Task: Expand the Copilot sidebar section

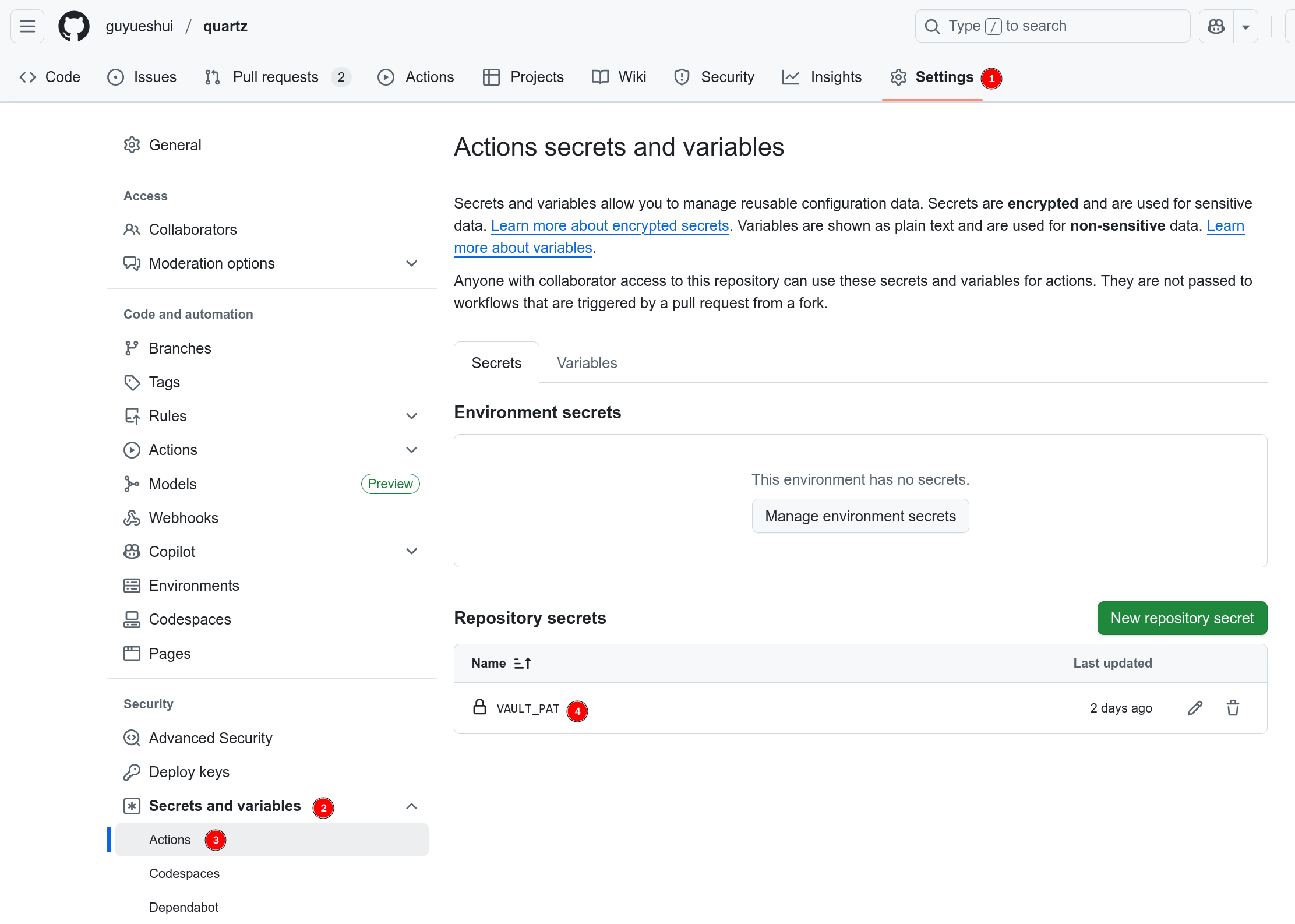Action: click(x=411, y=552)
